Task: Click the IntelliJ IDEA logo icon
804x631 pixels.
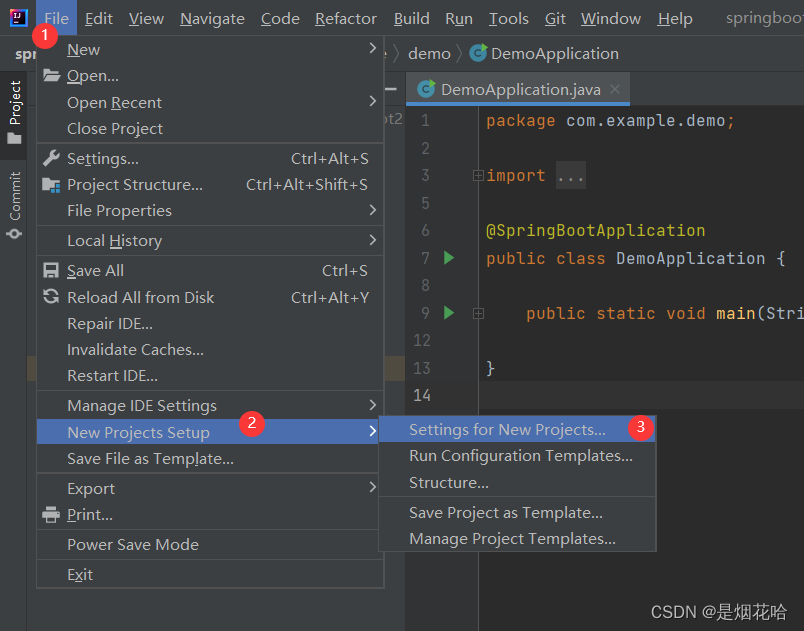Action: (x=18, y=18)
